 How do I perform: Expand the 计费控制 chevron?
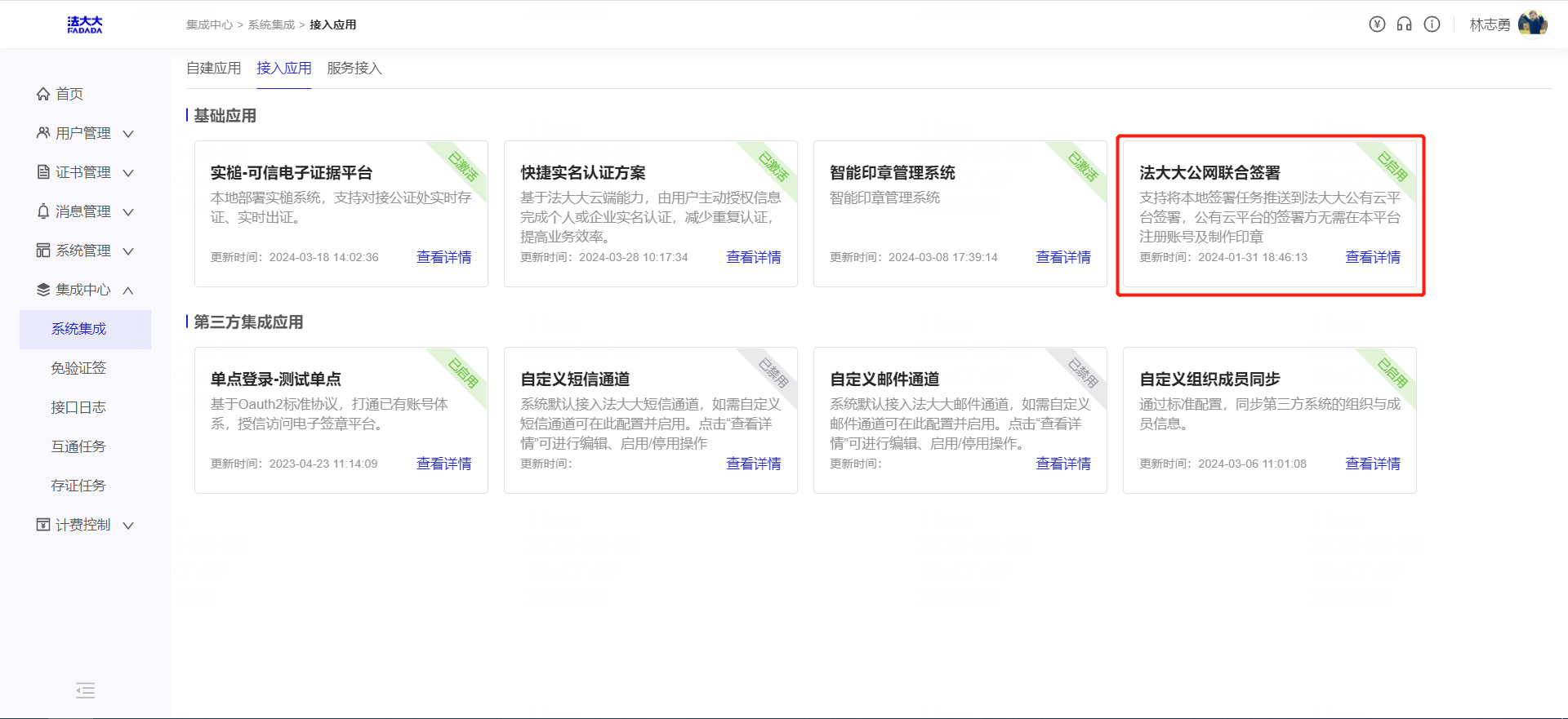click(x=128, y=526)
